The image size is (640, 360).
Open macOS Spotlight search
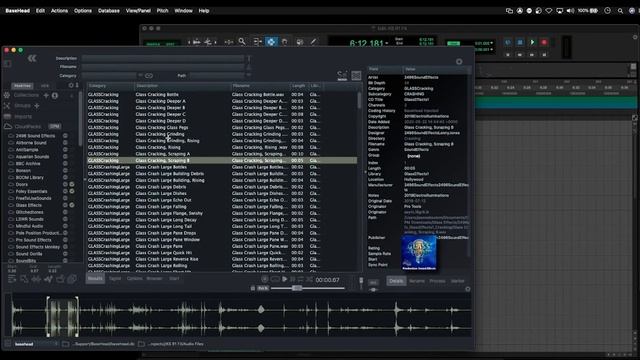(x=620, y=11)
